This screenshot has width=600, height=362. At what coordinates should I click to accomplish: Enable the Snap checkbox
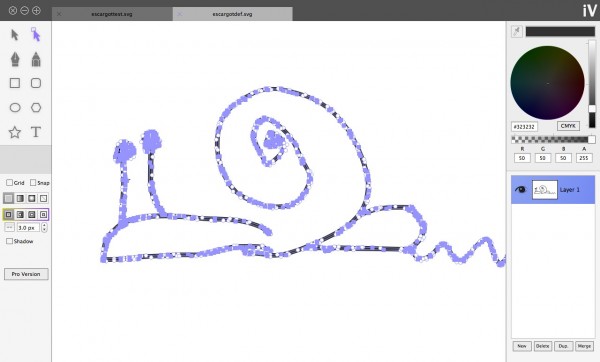tap(33, 183)
